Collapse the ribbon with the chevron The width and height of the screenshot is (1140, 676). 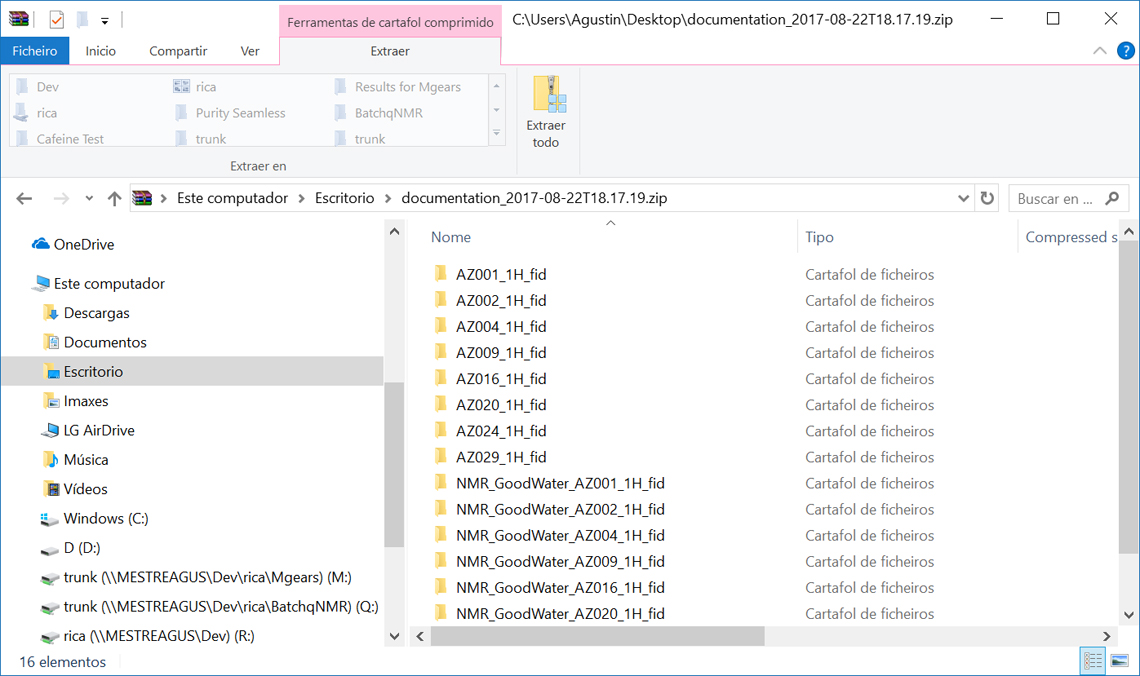click(1100, 51)
